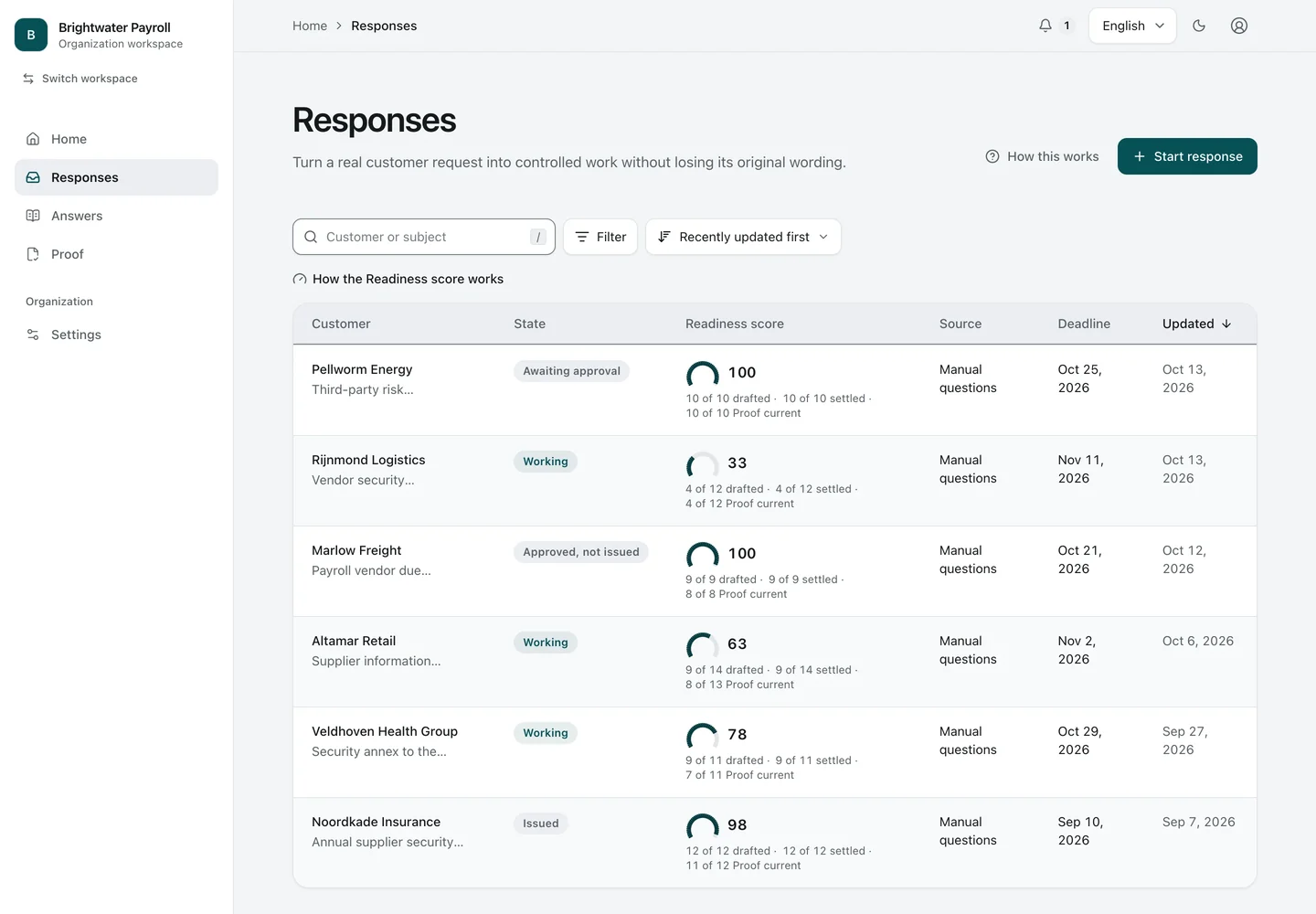The height and width of the screenshot is (914, 1316).
Task: Click the Proof document icon in sidebar
Action: [33, 254]
